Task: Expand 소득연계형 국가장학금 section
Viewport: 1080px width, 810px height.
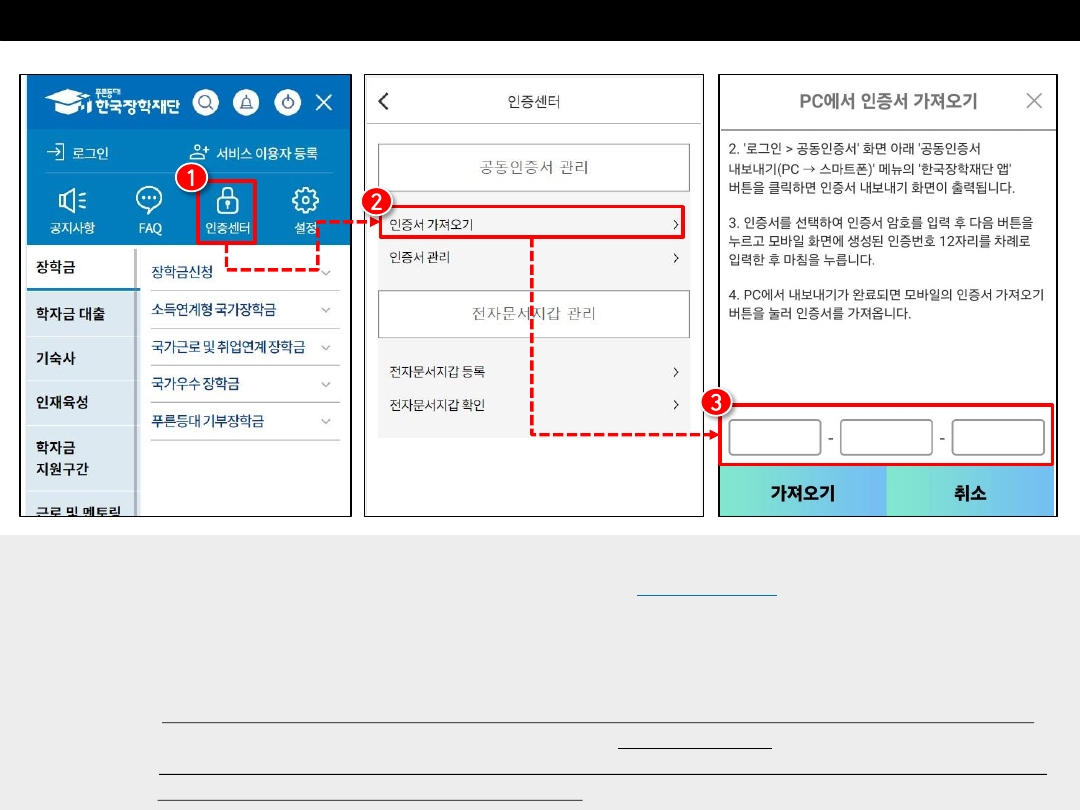Action: coord(240,310)
